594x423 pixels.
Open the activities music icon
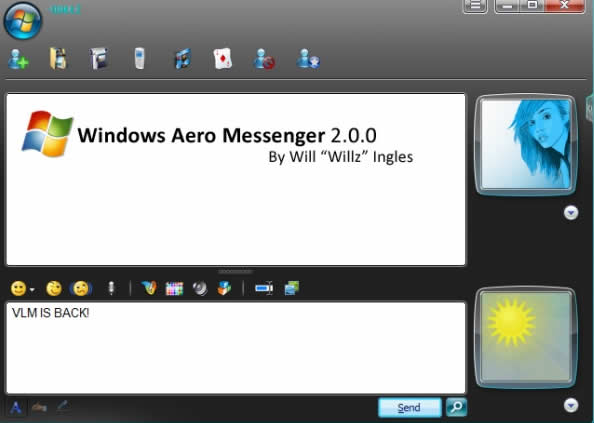(183, 59)
